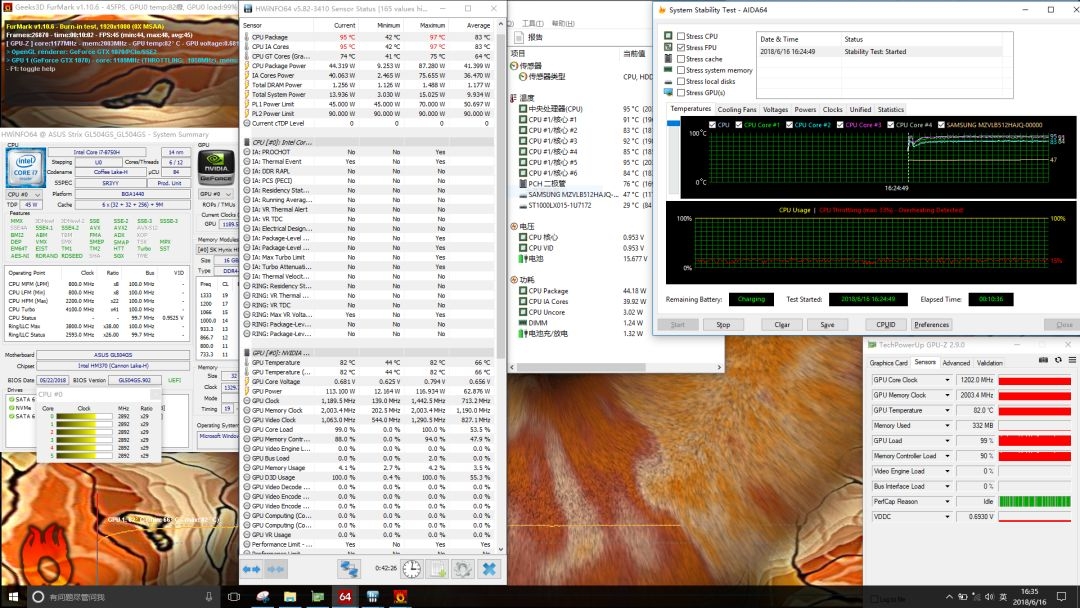Enable Stress cache checkbox
Image resolution: width=1080 pixels, height=608 pixels.
pos(681,59)
